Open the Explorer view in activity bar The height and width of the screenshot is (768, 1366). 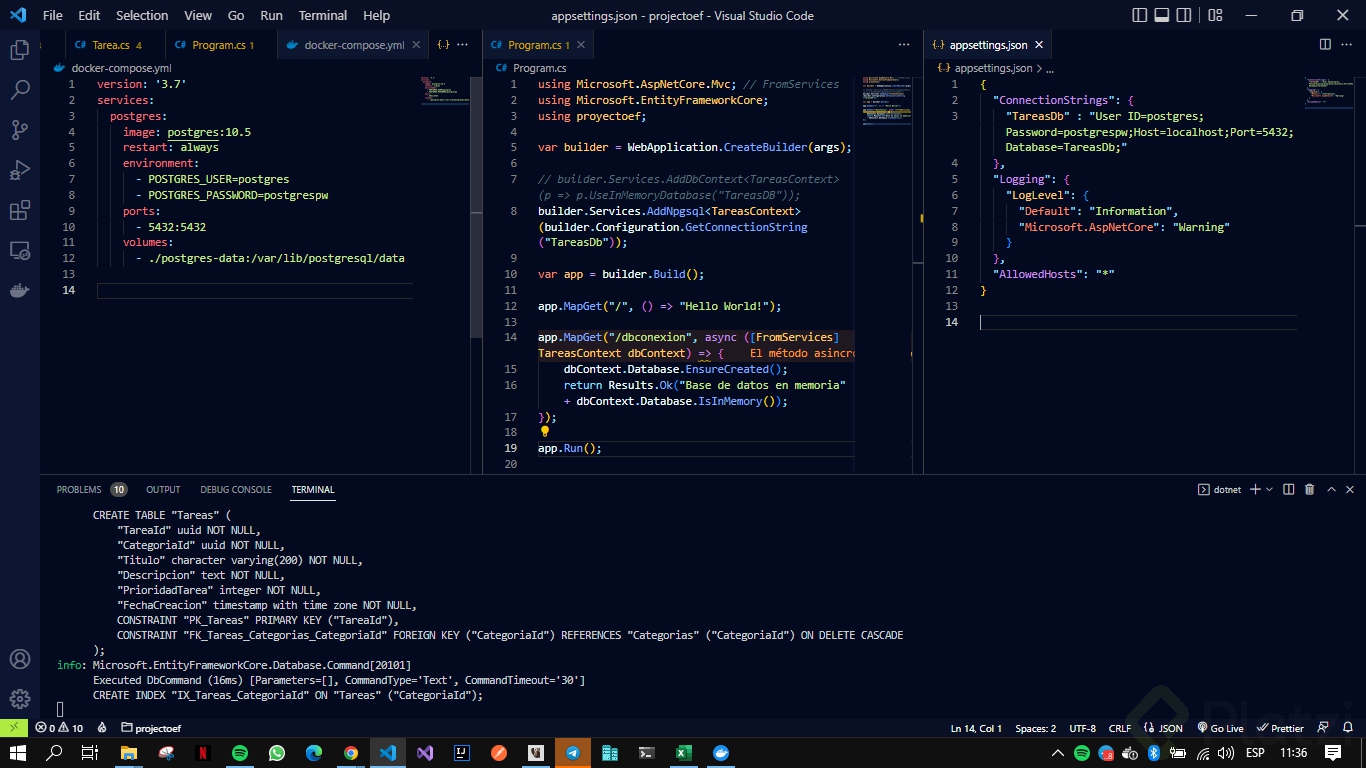coord(19,50)
